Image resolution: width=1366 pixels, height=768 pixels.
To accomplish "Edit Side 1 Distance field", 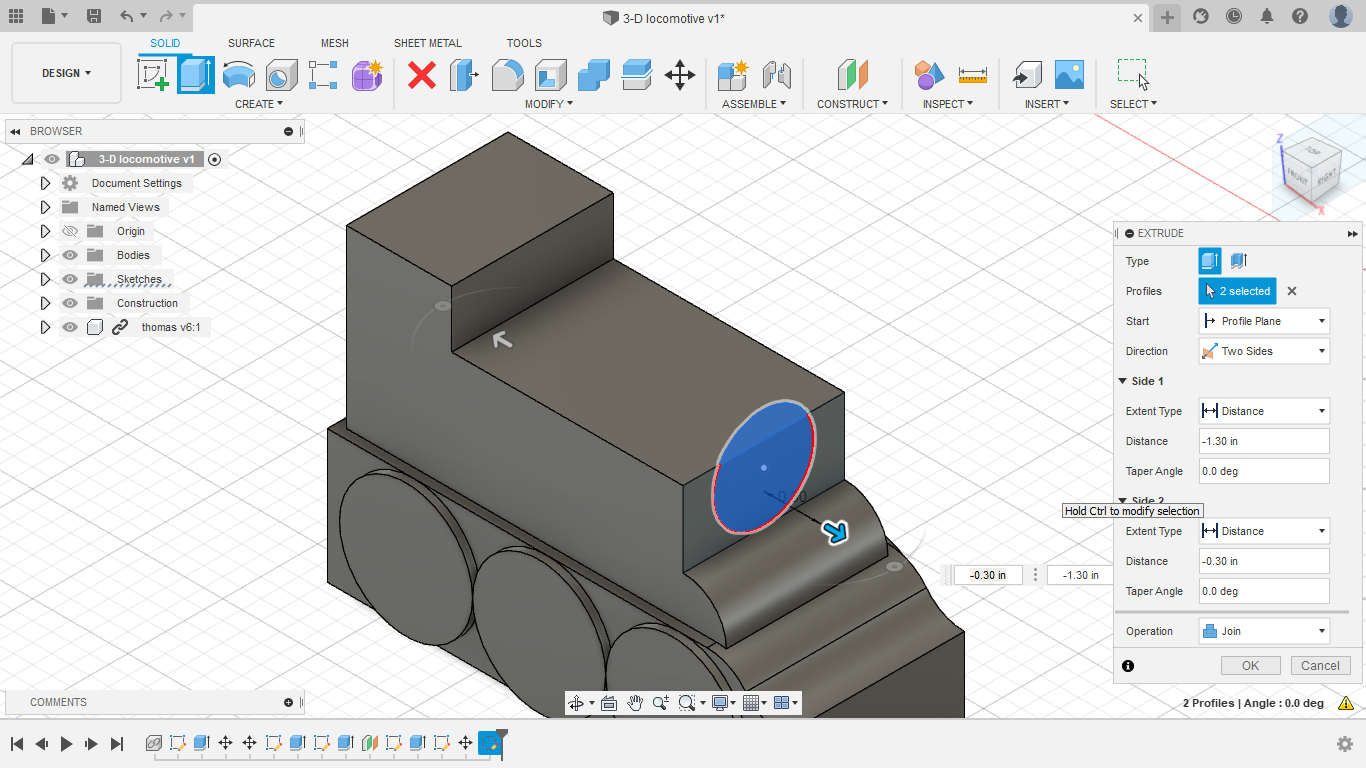I will [x=1264, y=441].
